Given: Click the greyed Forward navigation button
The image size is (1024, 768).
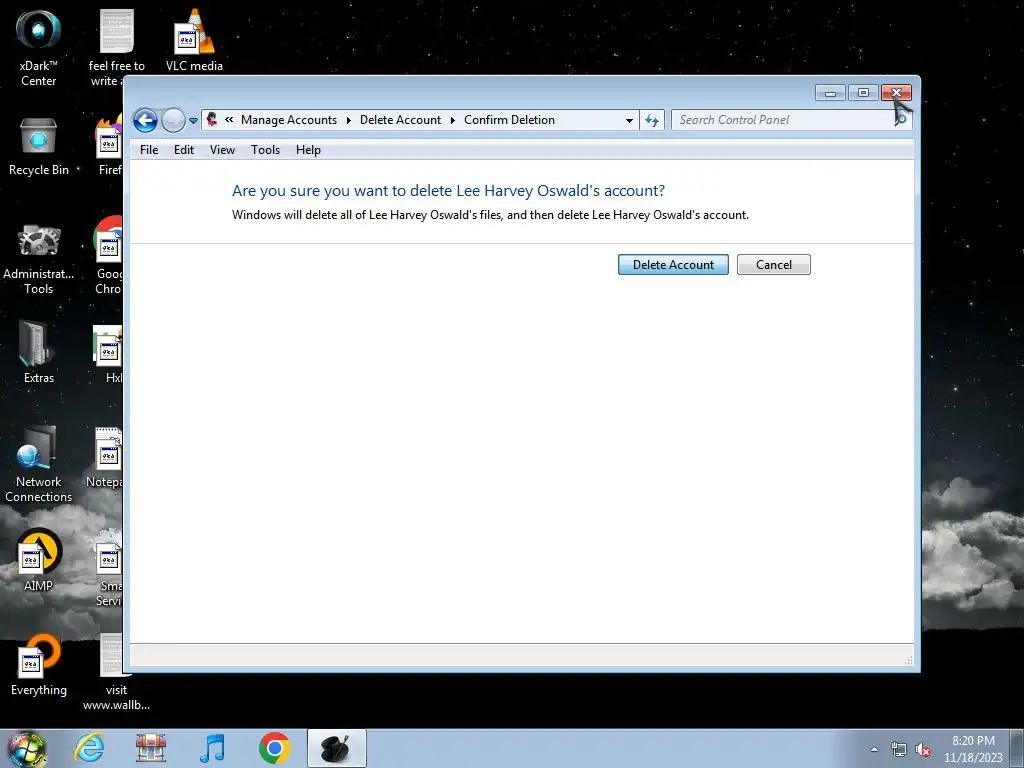Looking at the screenshot, I should 173,120.
